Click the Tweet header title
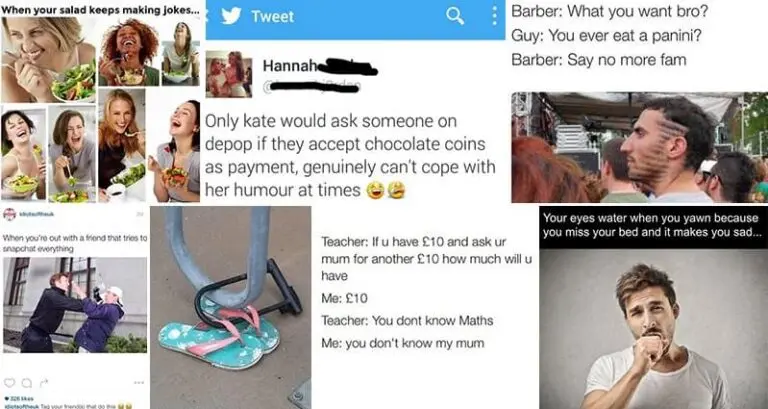This screenshot has width=768, height=409. point(273,16)
